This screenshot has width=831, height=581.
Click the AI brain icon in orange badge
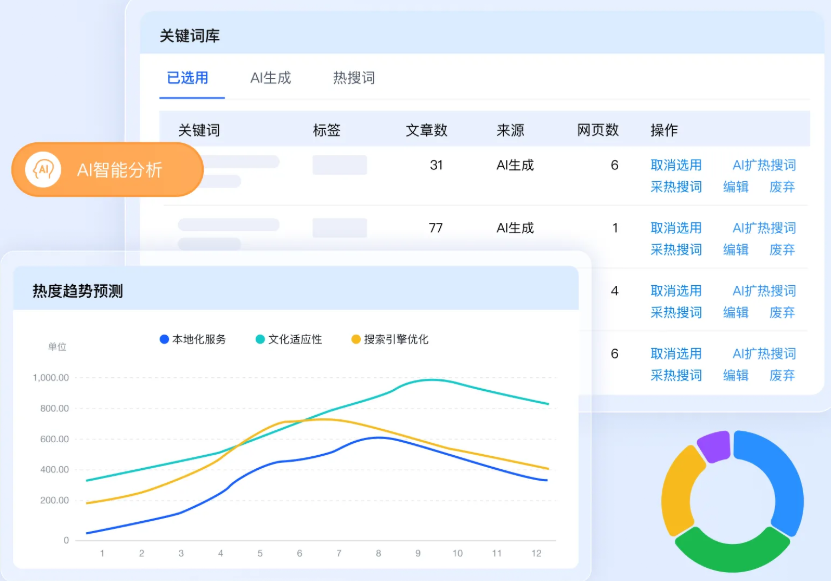(x=44, y=169)
